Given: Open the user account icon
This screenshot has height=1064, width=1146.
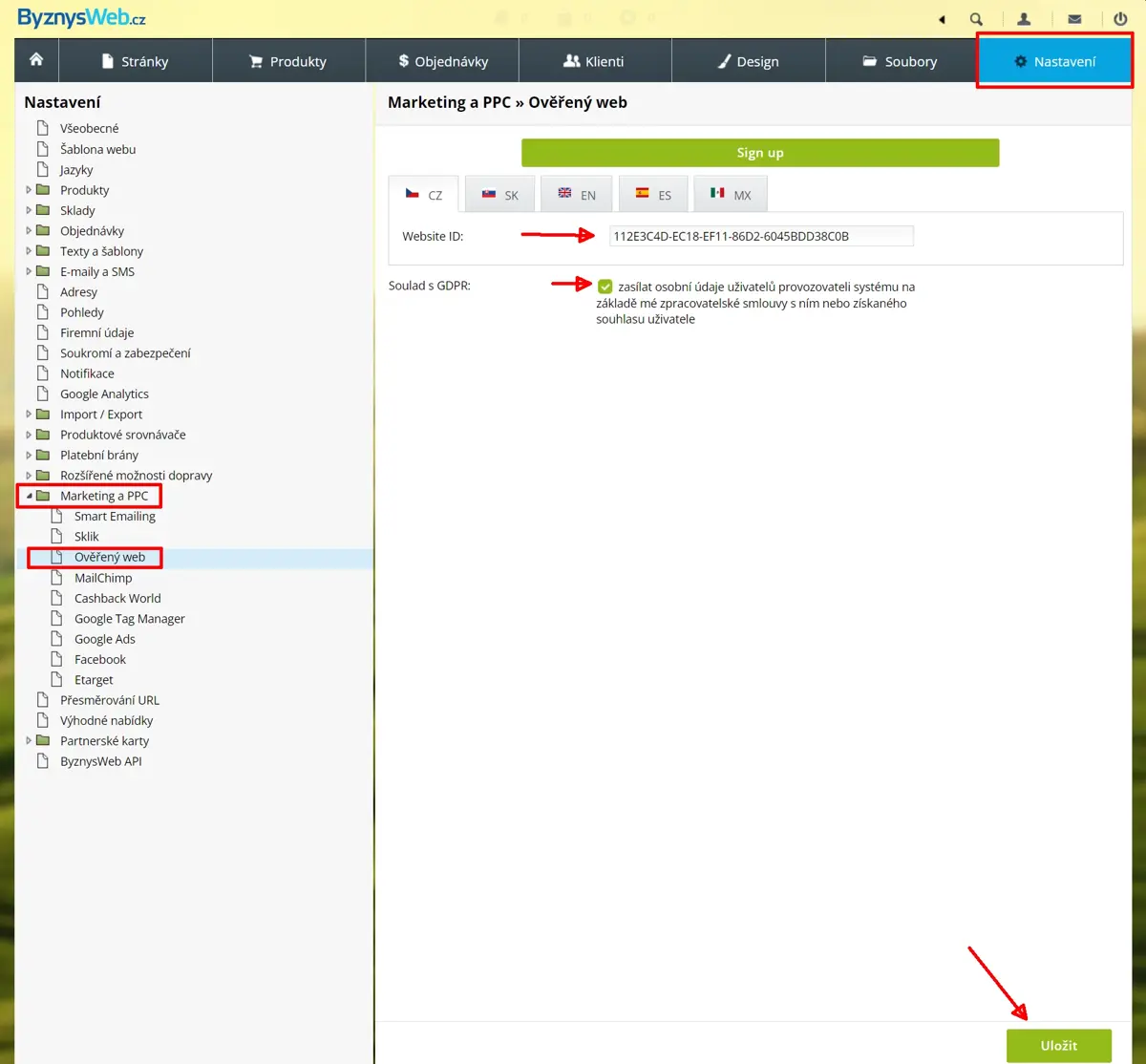Looking at the screenshot, I should 1024,19.
